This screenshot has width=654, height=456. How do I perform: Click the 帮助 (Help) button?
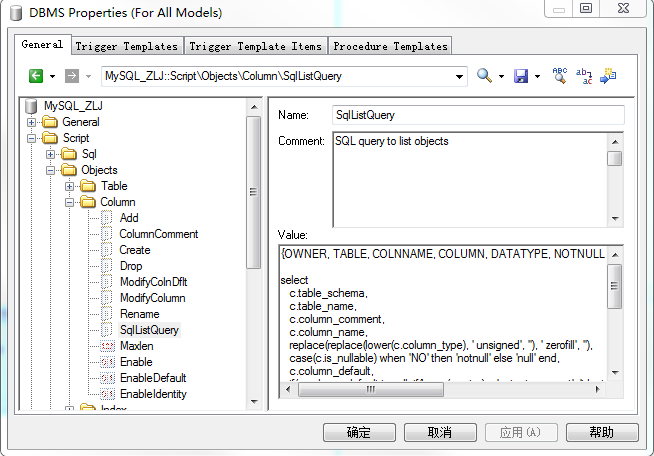click(602, 433)
